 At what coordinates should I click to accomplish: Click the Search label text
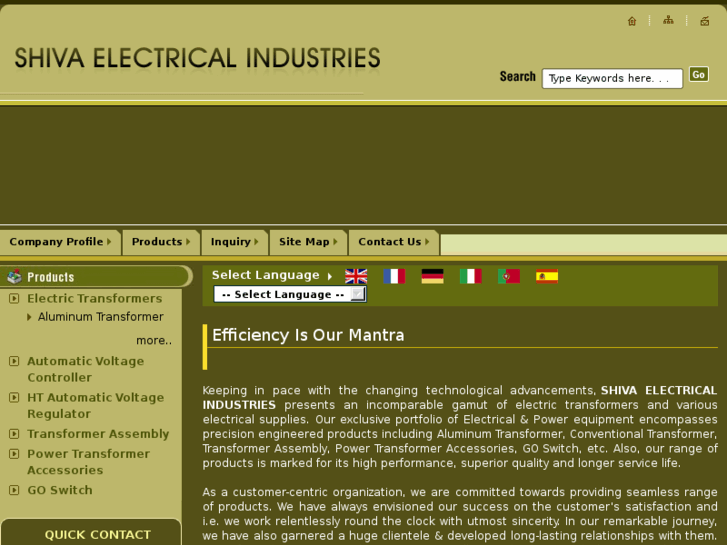pos(517,76)
